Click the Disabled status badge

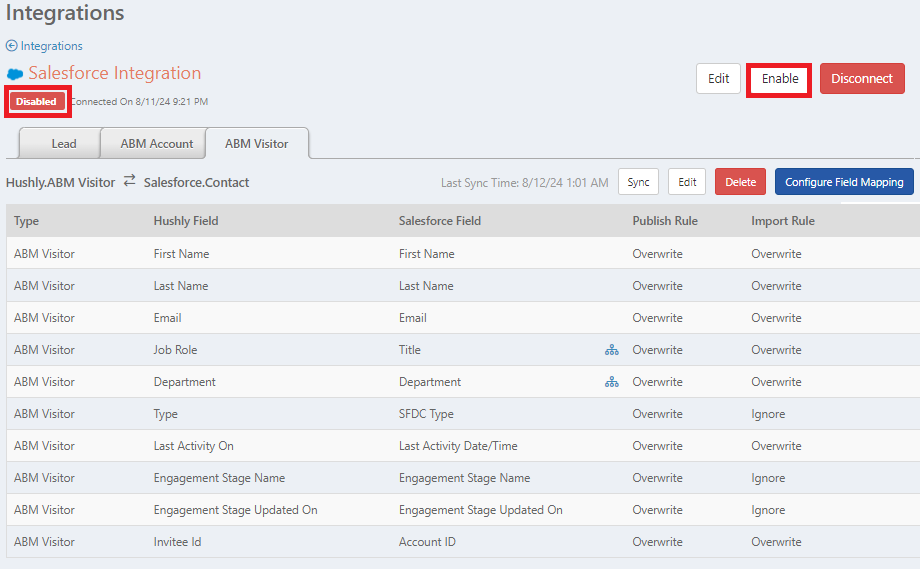pyautogui.click(x=36, y=101)
